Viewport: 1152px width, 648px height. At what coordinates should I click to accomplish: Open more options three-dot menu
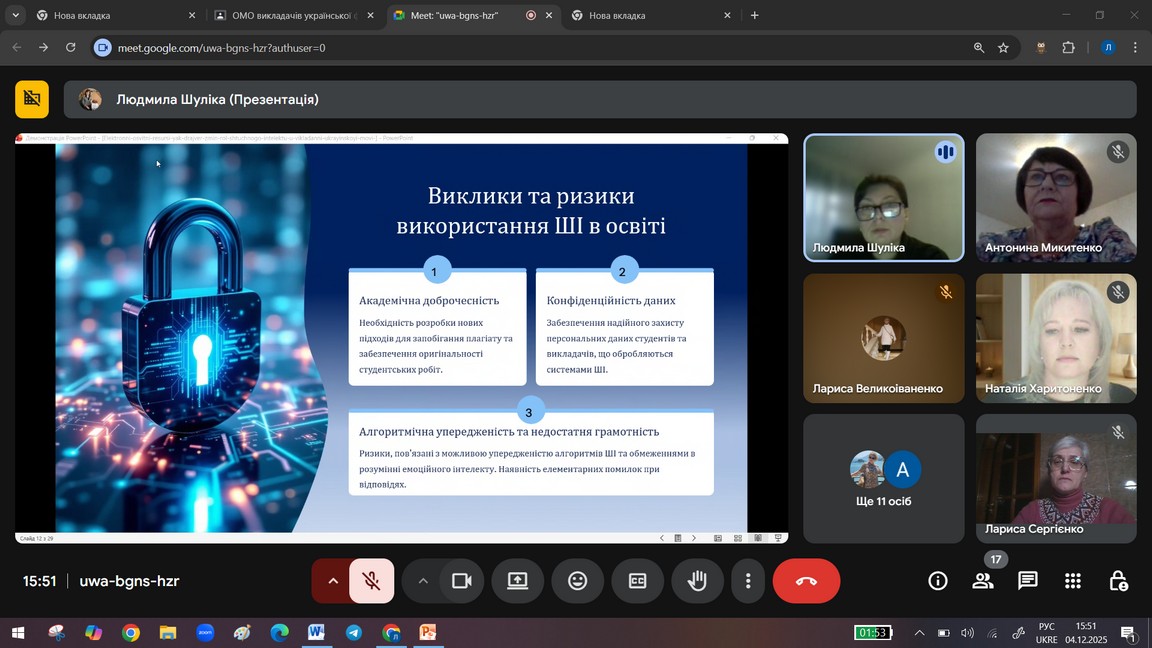pos(748,581)
